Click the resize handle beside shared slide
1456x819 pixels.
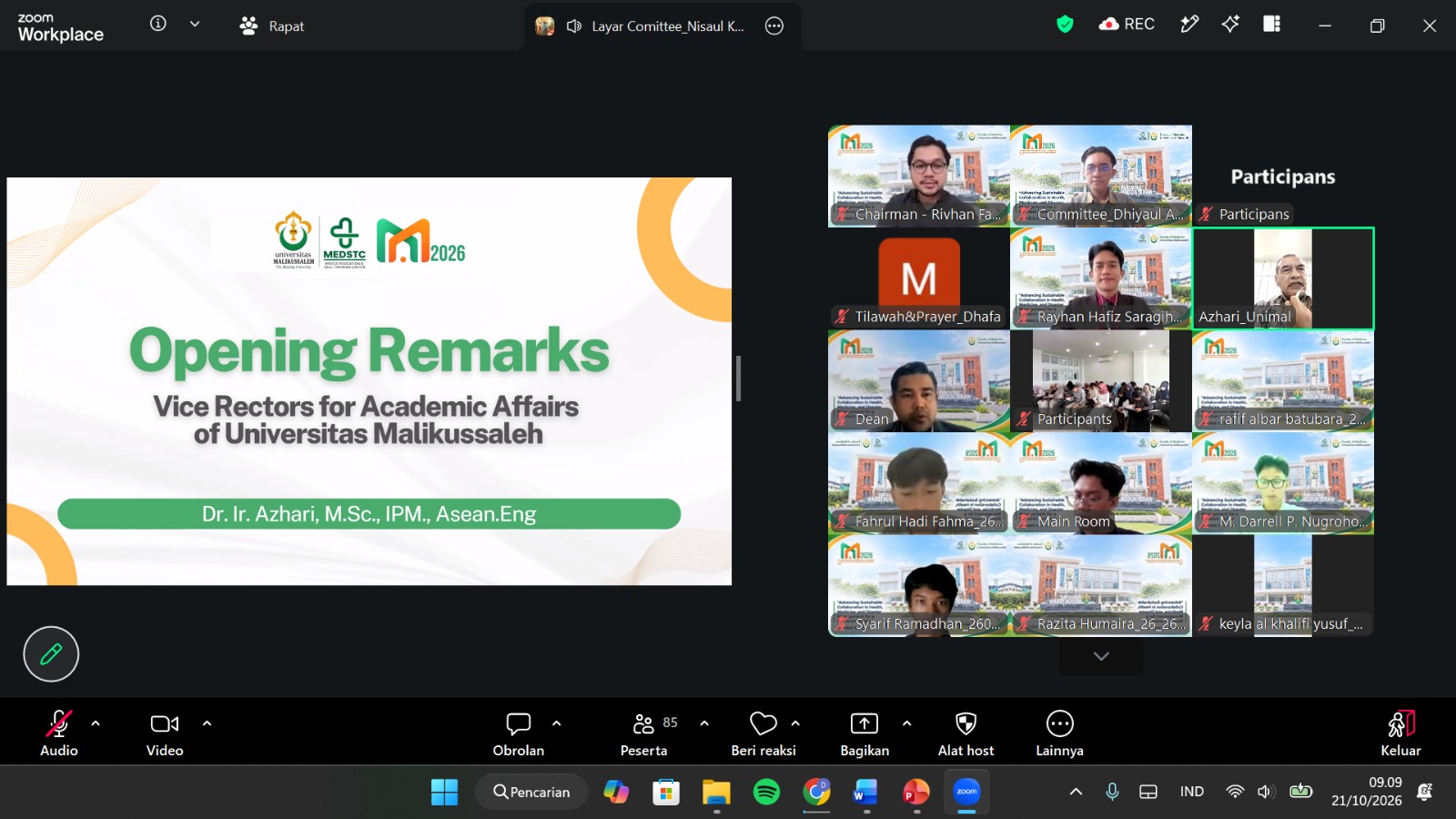[x=738, y=379]
